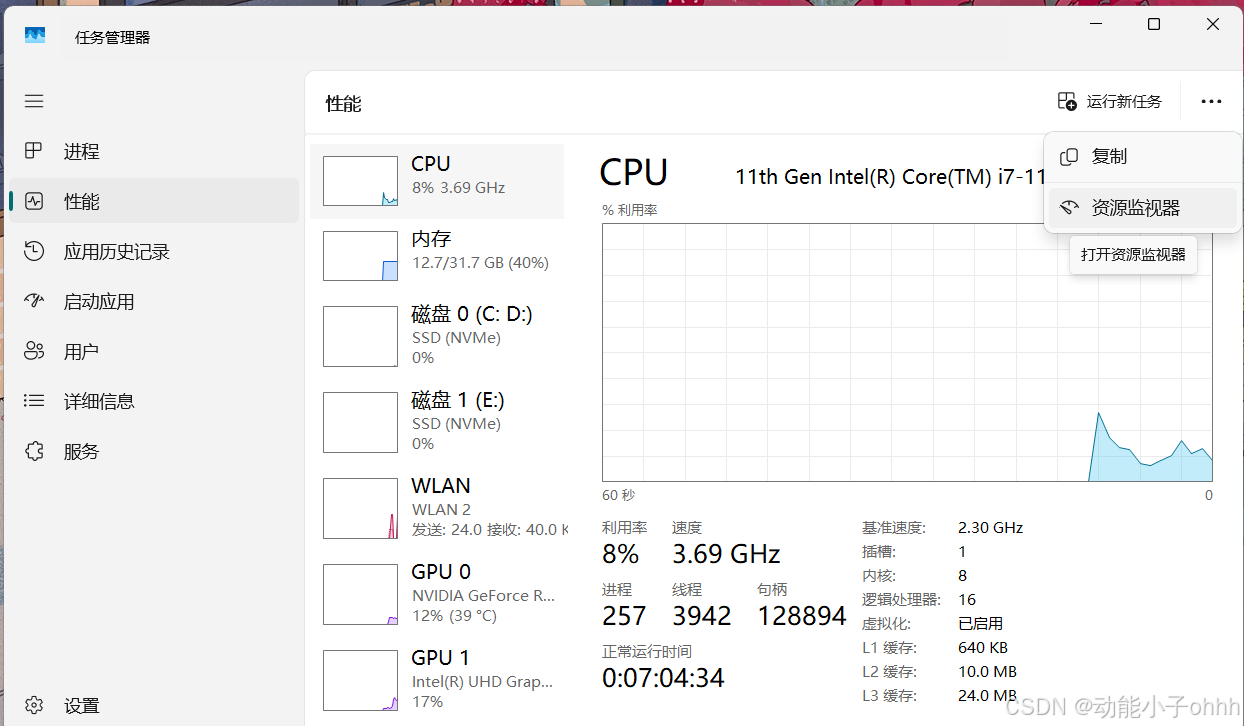
Task: Click 磁盘 0 (C: D:) entry title
Action: (x=472, y=314)
